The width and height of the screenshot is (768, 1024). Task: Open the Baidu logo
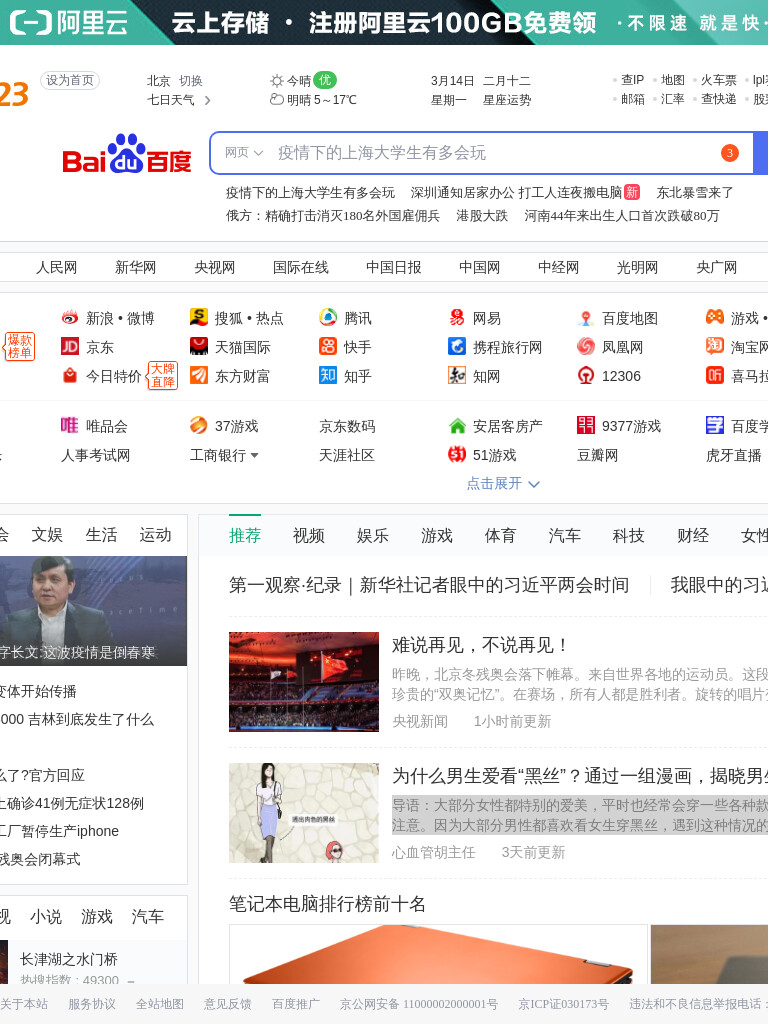click(x=127, y=154)
